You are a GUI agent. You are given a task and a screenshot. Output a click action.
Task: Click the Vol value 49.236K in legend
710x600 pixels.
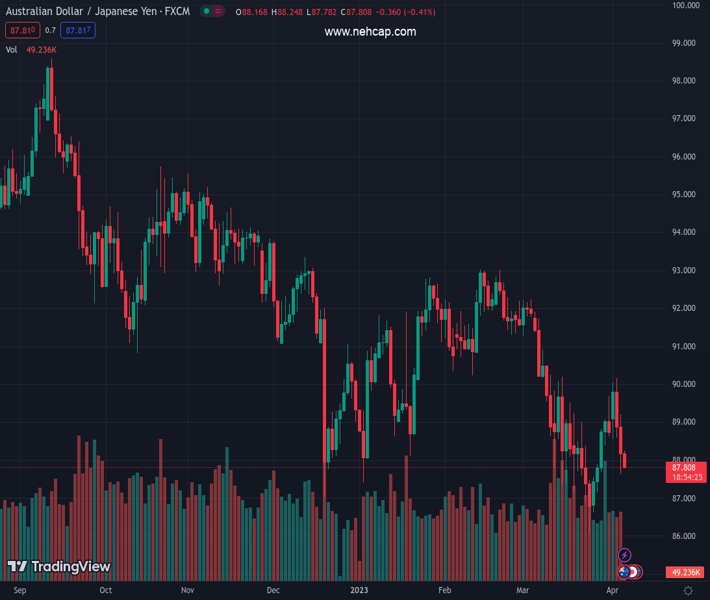point(41,49)
